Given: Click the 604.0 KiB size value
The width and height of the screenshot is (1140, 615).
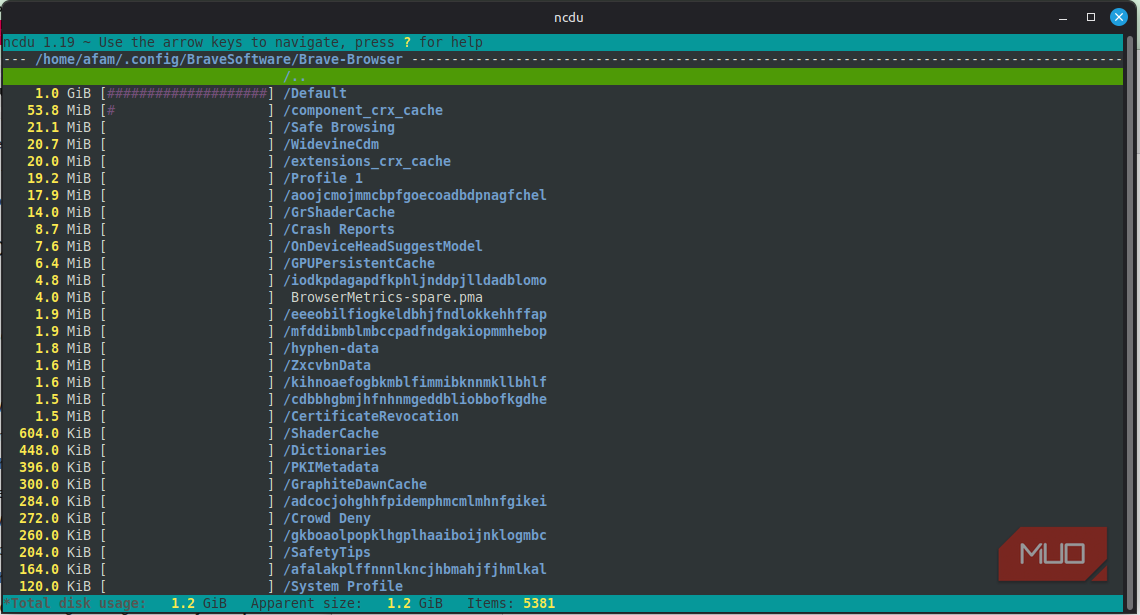Looking at the screenshot, I should coord(55,433).
